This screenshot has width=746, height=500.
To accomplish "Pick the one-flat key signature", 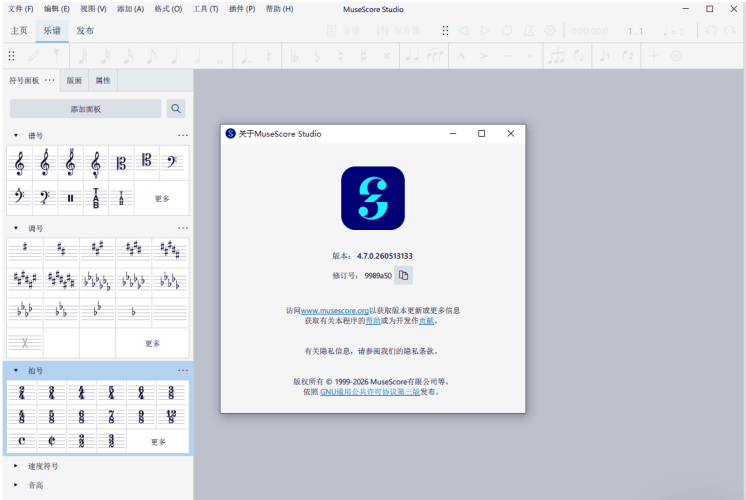I will pos(133,312).
